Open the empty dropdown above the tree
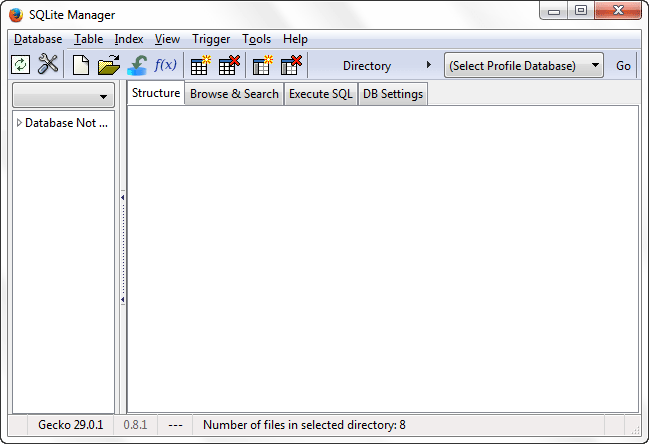This screenshot has height=444, width=649. click(x=63, y=95)
